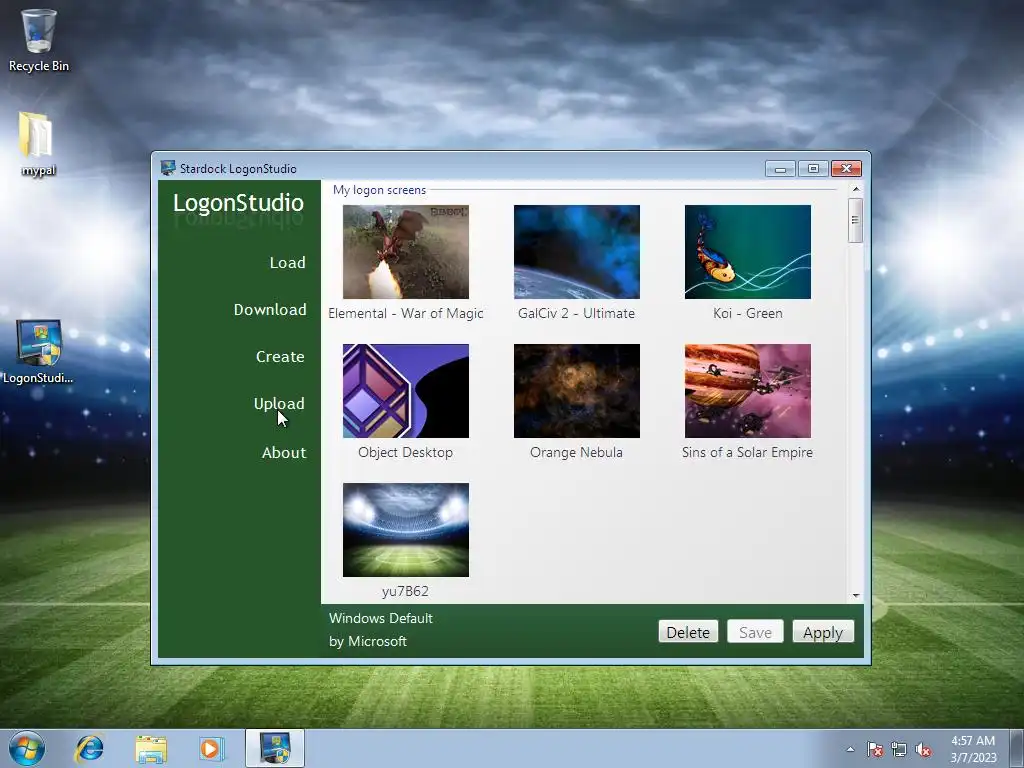Click the Delete button

[688, 632]
